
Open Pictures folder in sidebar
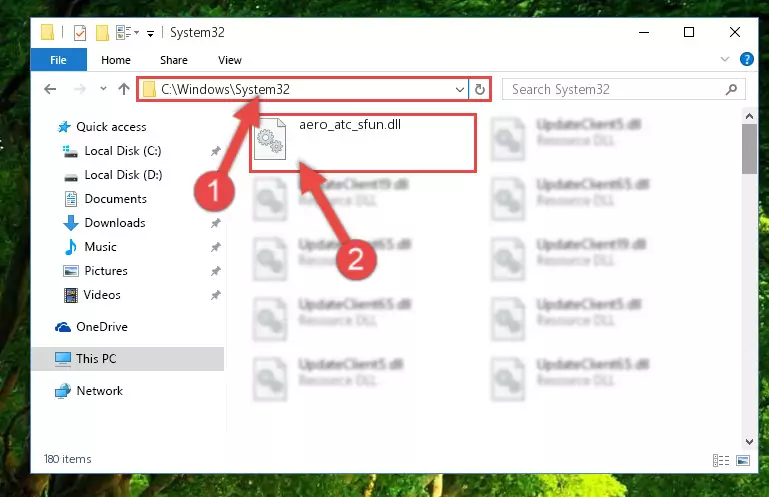coord(105,271)
